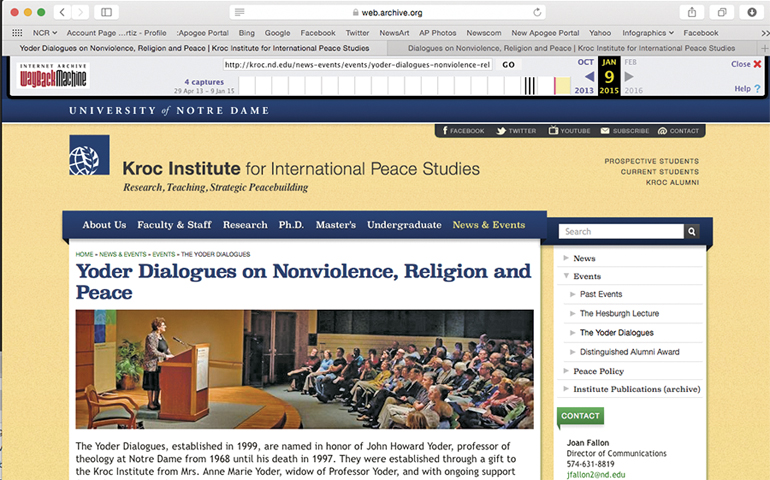Click the Current Students link
The height and width of the screenshot is (480, 770).
coord(660,172)
